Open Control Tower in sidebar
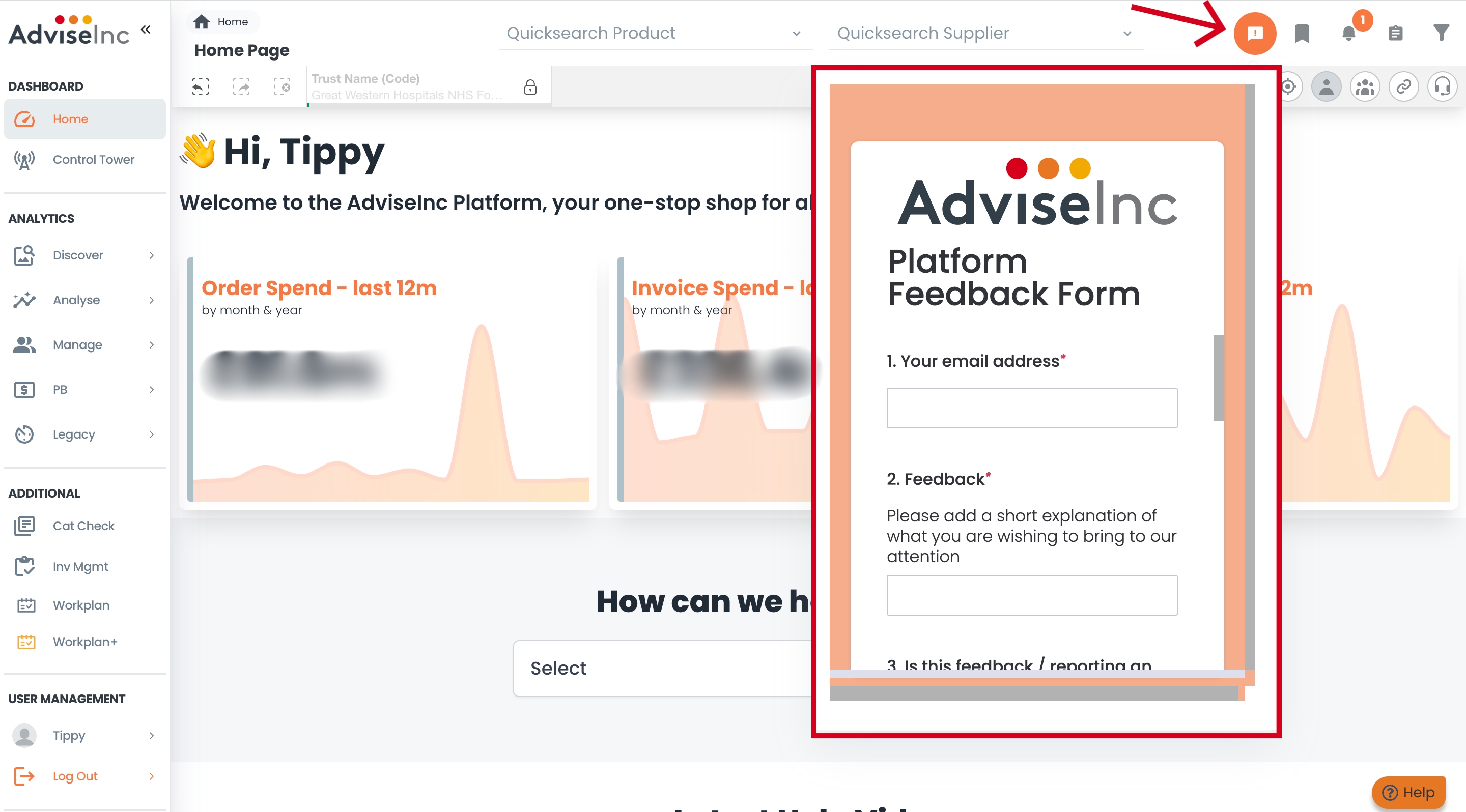 point(93,160)
